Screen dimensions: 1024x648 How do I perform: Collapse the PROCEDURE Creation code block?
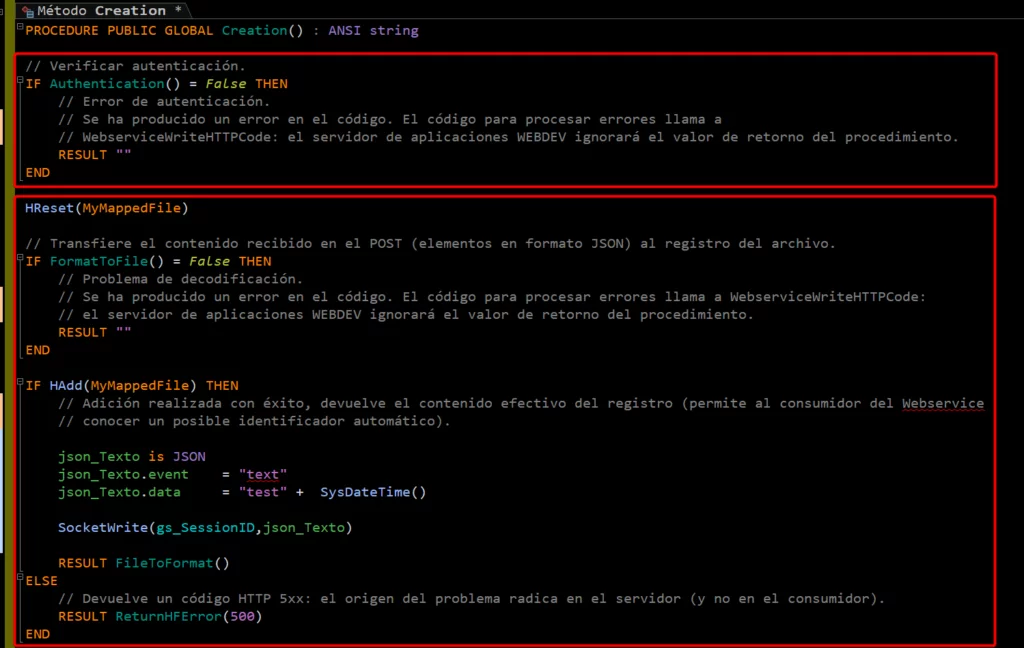(x=20, y=27)
